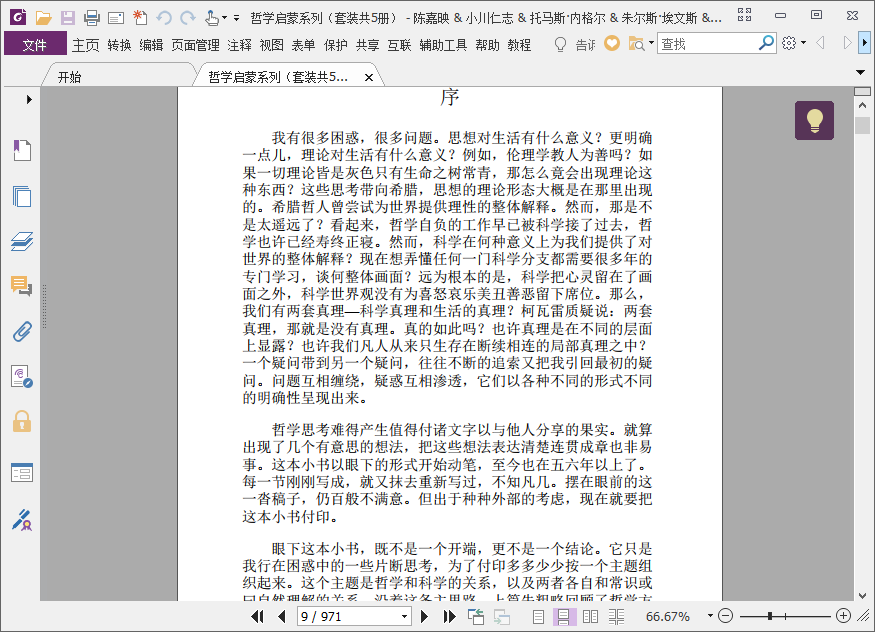Screen dimensions: 875x632
Task: Jump to the first page
Action: (x=257, y=616)
